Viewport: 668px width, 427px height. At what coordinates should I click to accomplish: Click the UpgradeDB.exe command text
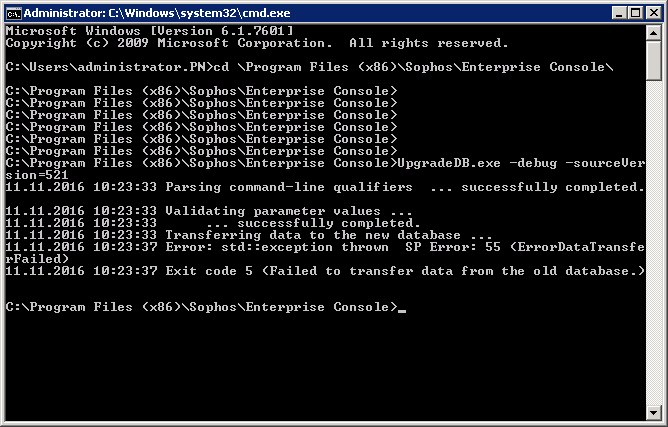coord(449,163)
